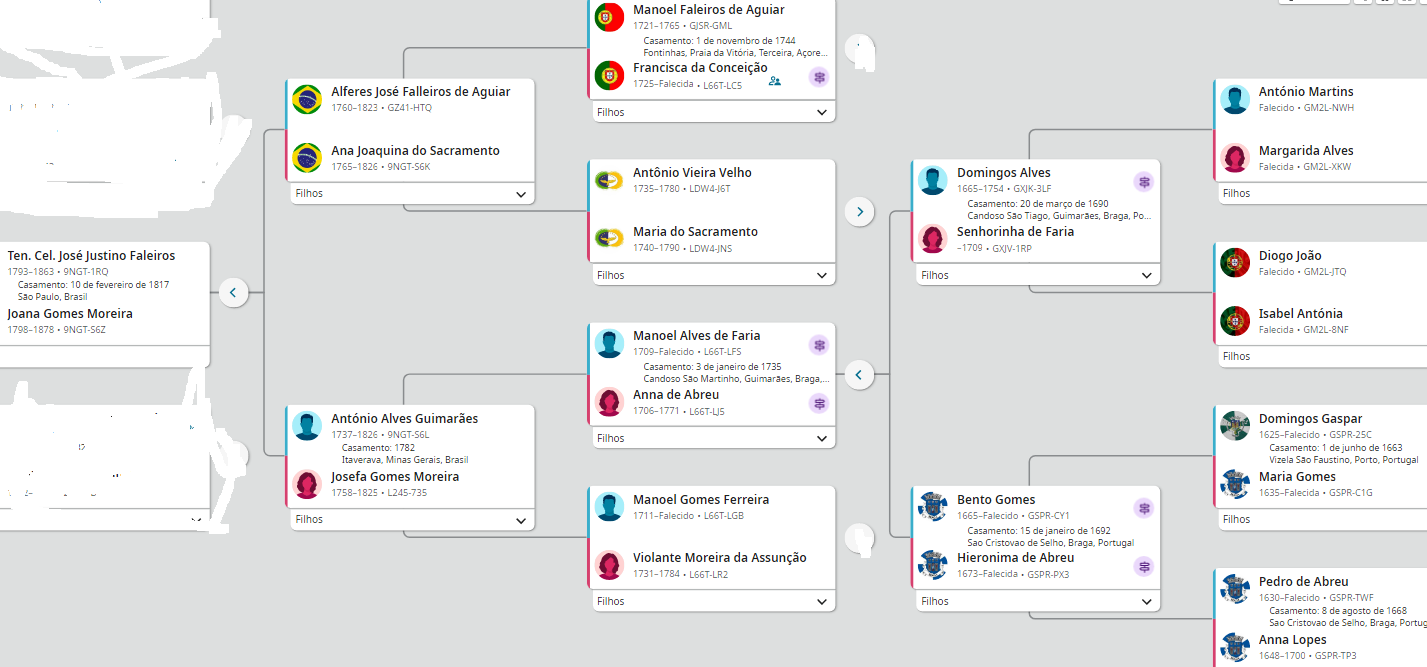1427x667 pixels.
Task: Click the hint icon beside Hieronima de Abreu
Action: (1144, 566)
